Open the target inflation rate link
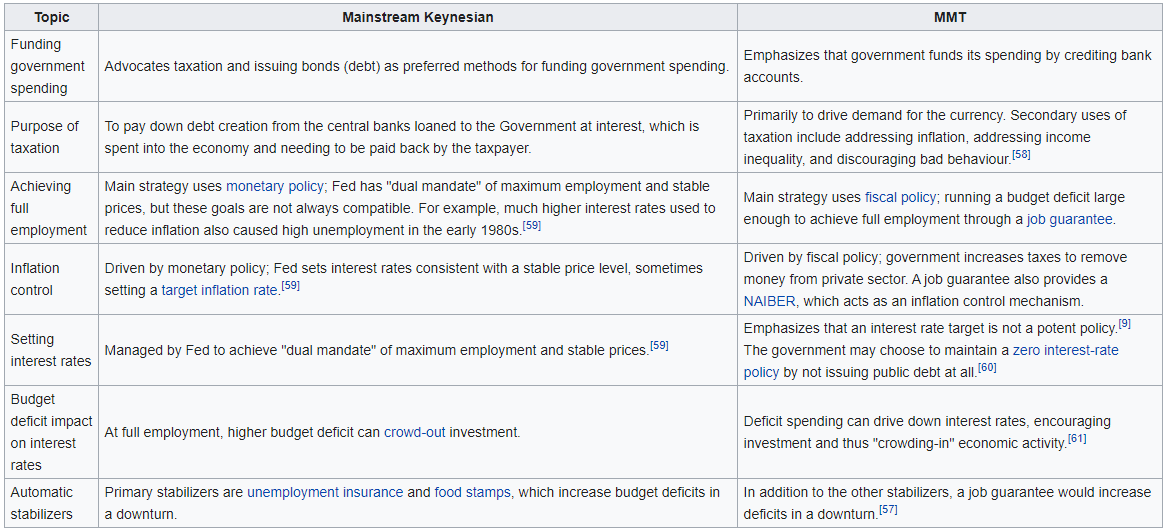Viewport: 1170px width, 532px height. coord(219,290)
